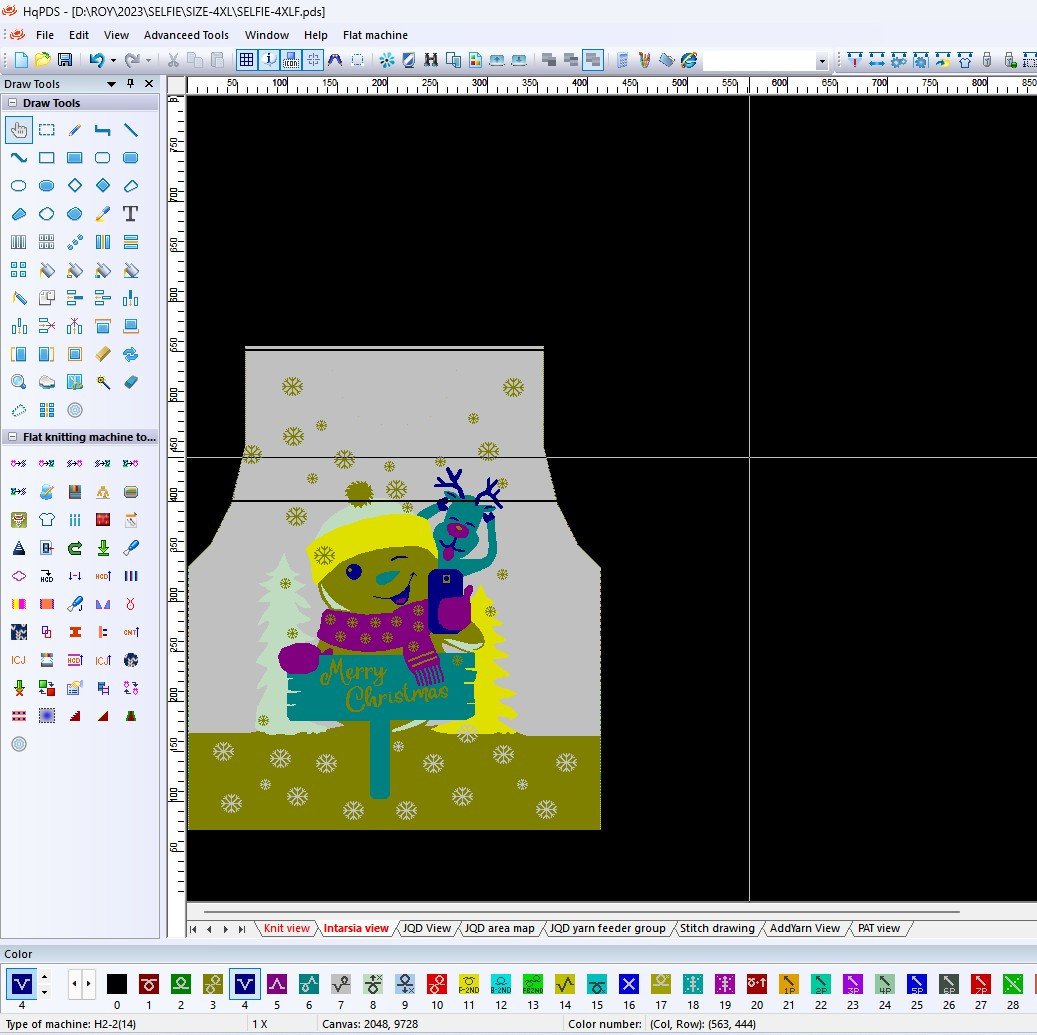Open the Stitch drawing view tab

tap(717, 928)
